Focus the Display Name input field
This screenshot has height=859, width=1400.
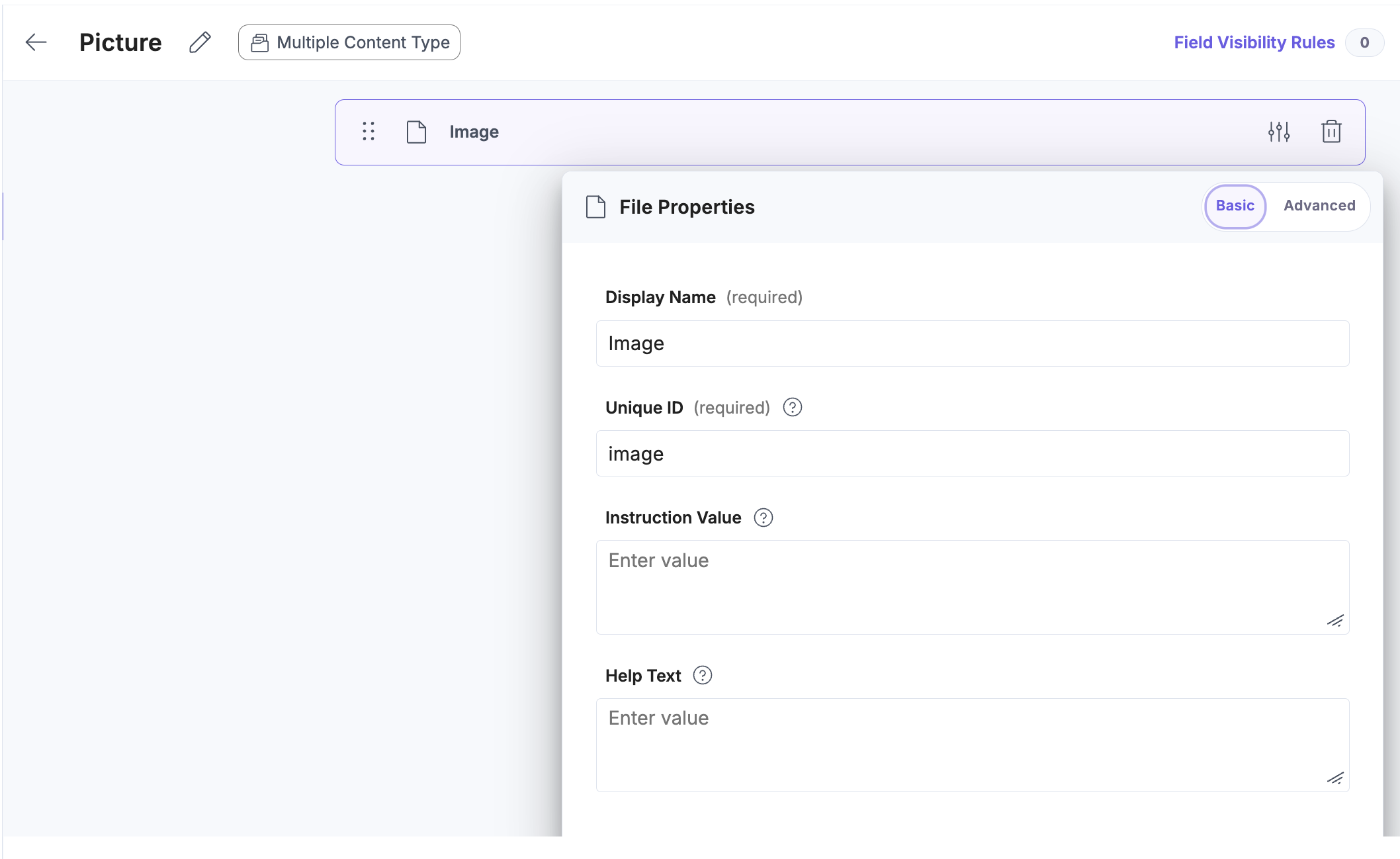coord(973,343)
